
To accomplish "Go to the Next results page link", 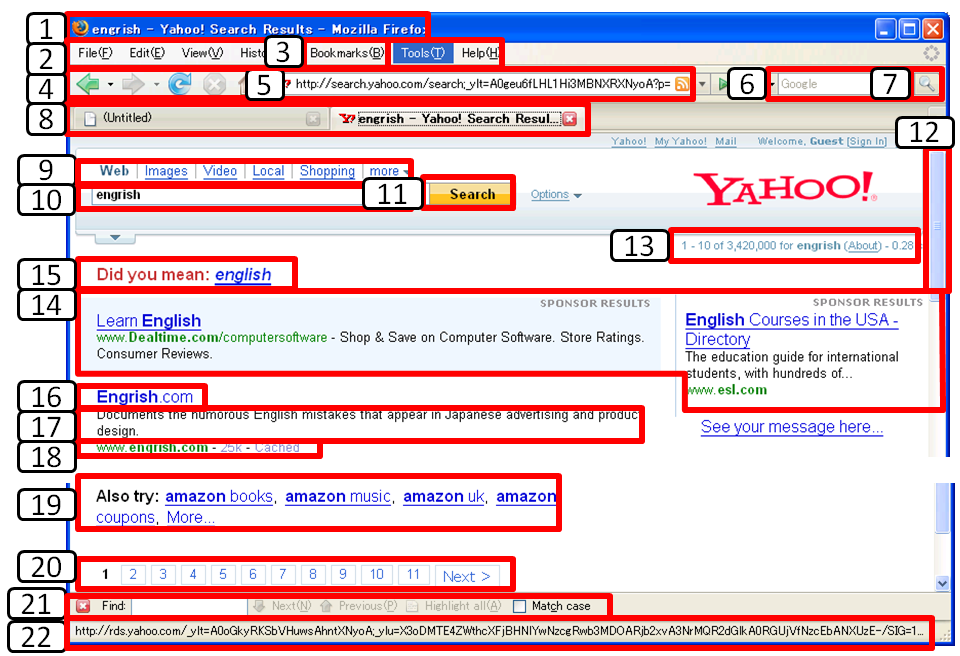I will [466, 576].
